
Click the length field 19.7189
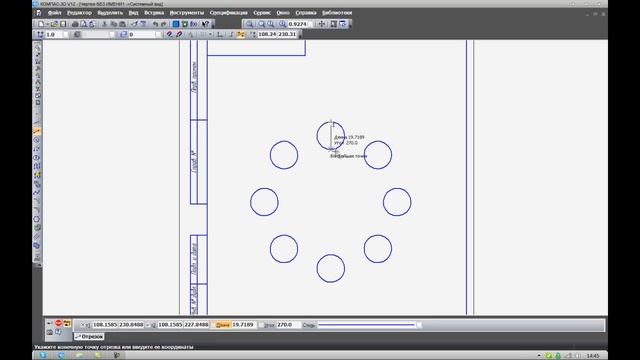[x=244, y=325]
